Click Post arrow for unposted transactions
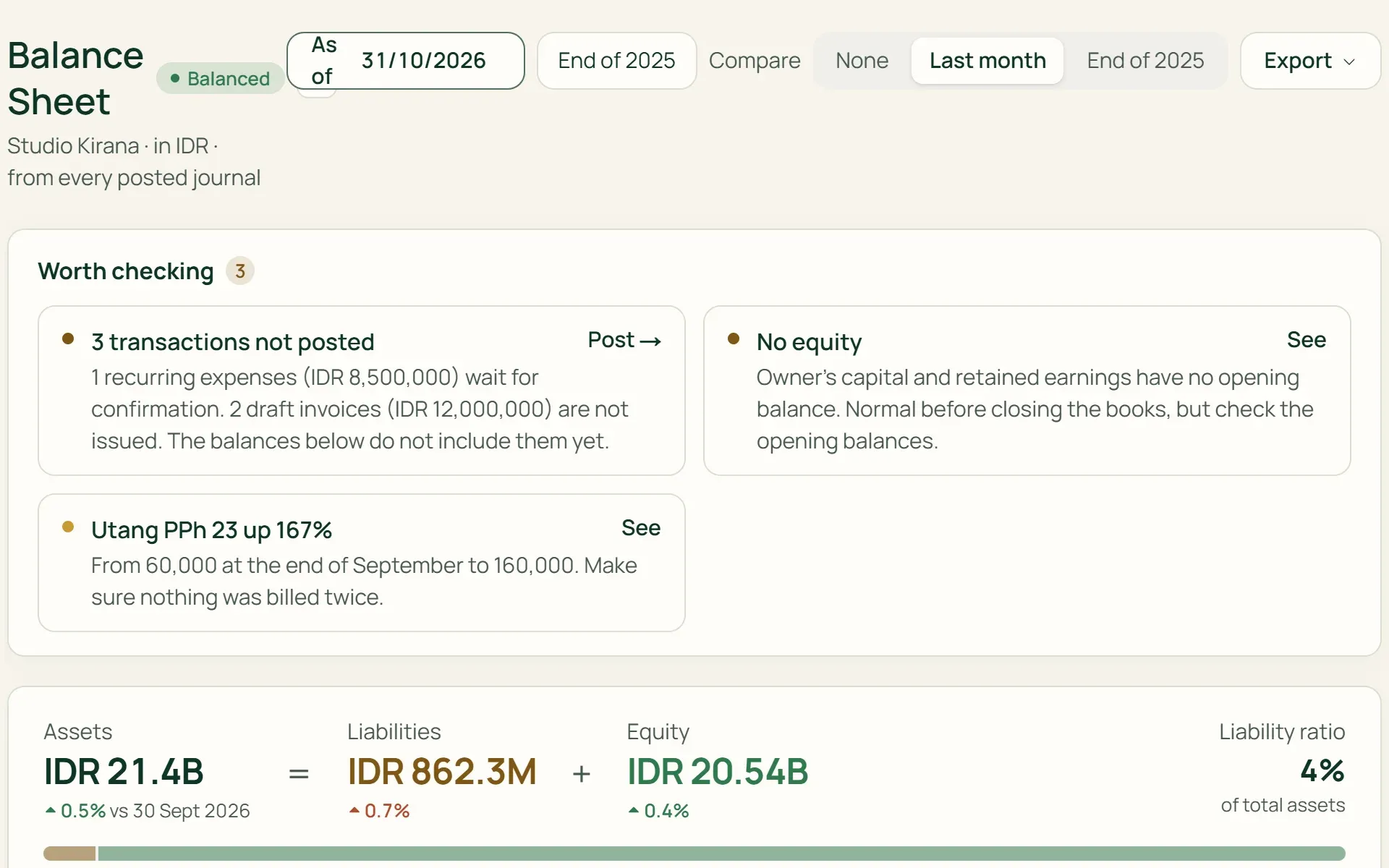The height and width of the screenshot is (868, 1389). [624, 340]
